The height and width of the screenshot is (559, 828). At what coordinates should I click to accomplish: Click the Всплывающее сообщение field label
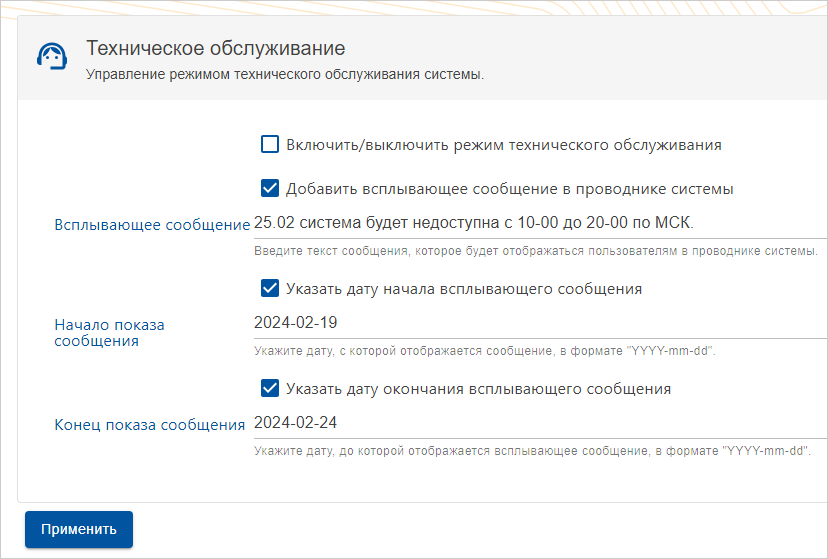[151, 225]
